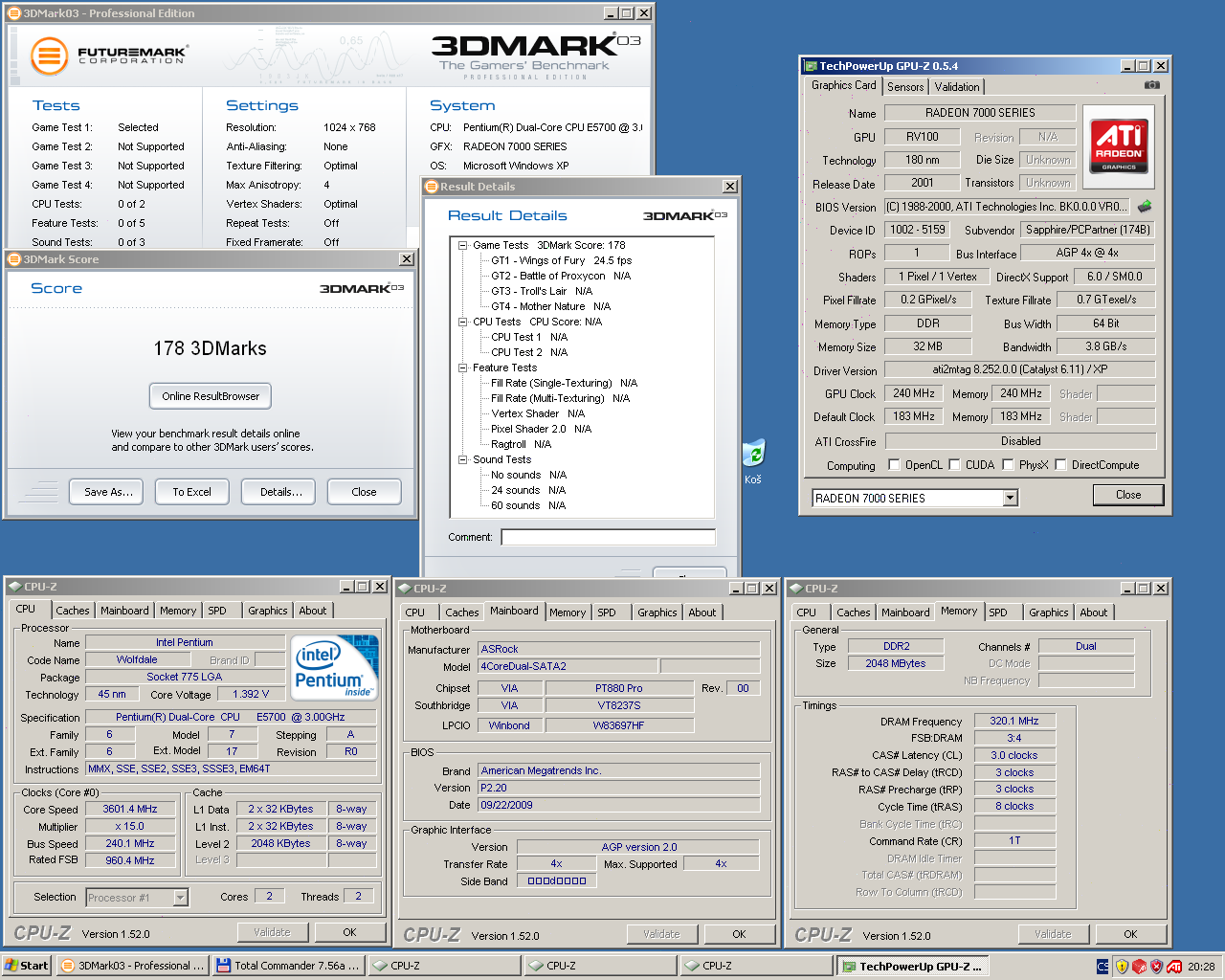
Task: Click the Close button in GPU-Z
Action: pos(1128,495)
